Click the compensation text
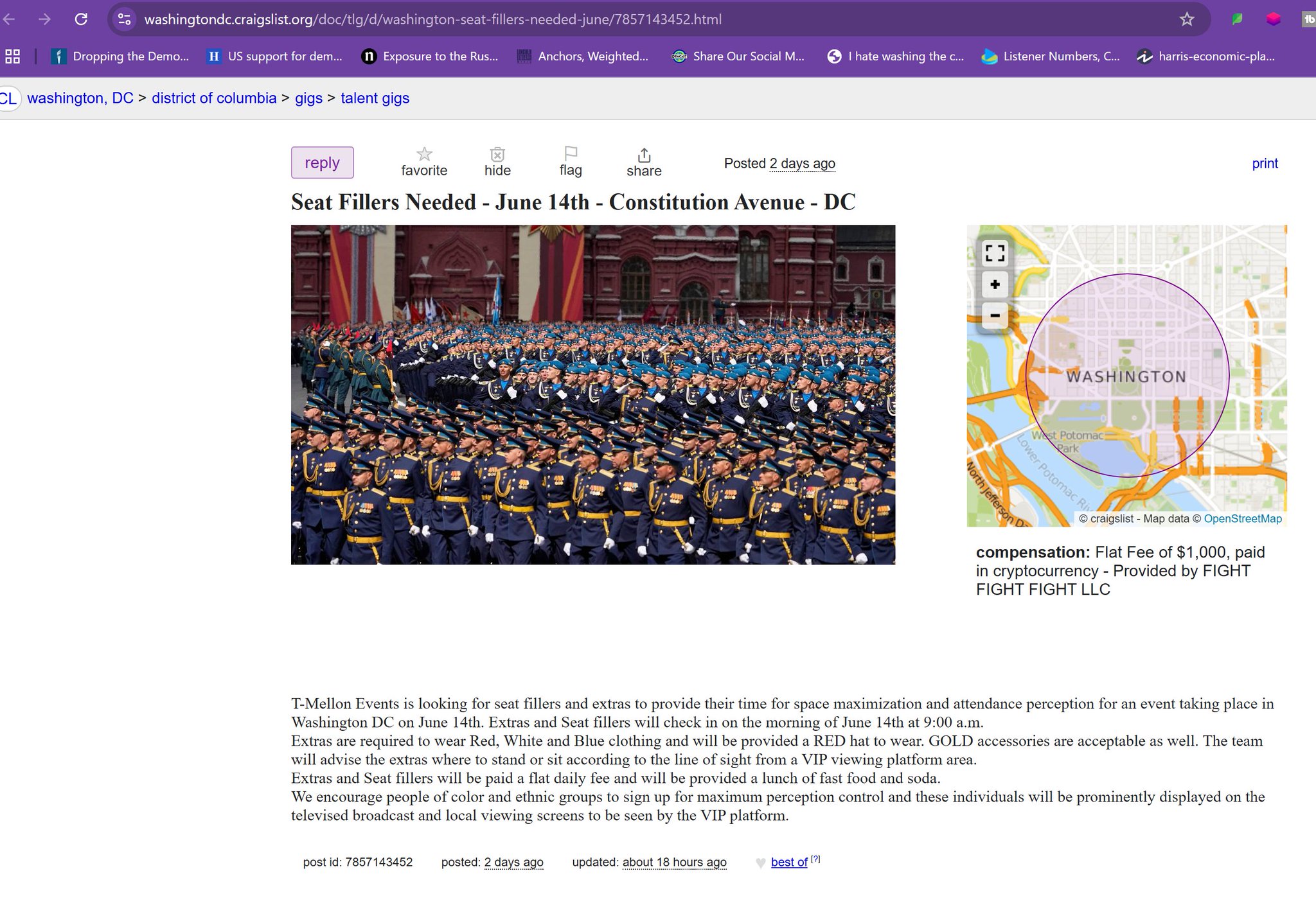 (x=1121, y=570)
